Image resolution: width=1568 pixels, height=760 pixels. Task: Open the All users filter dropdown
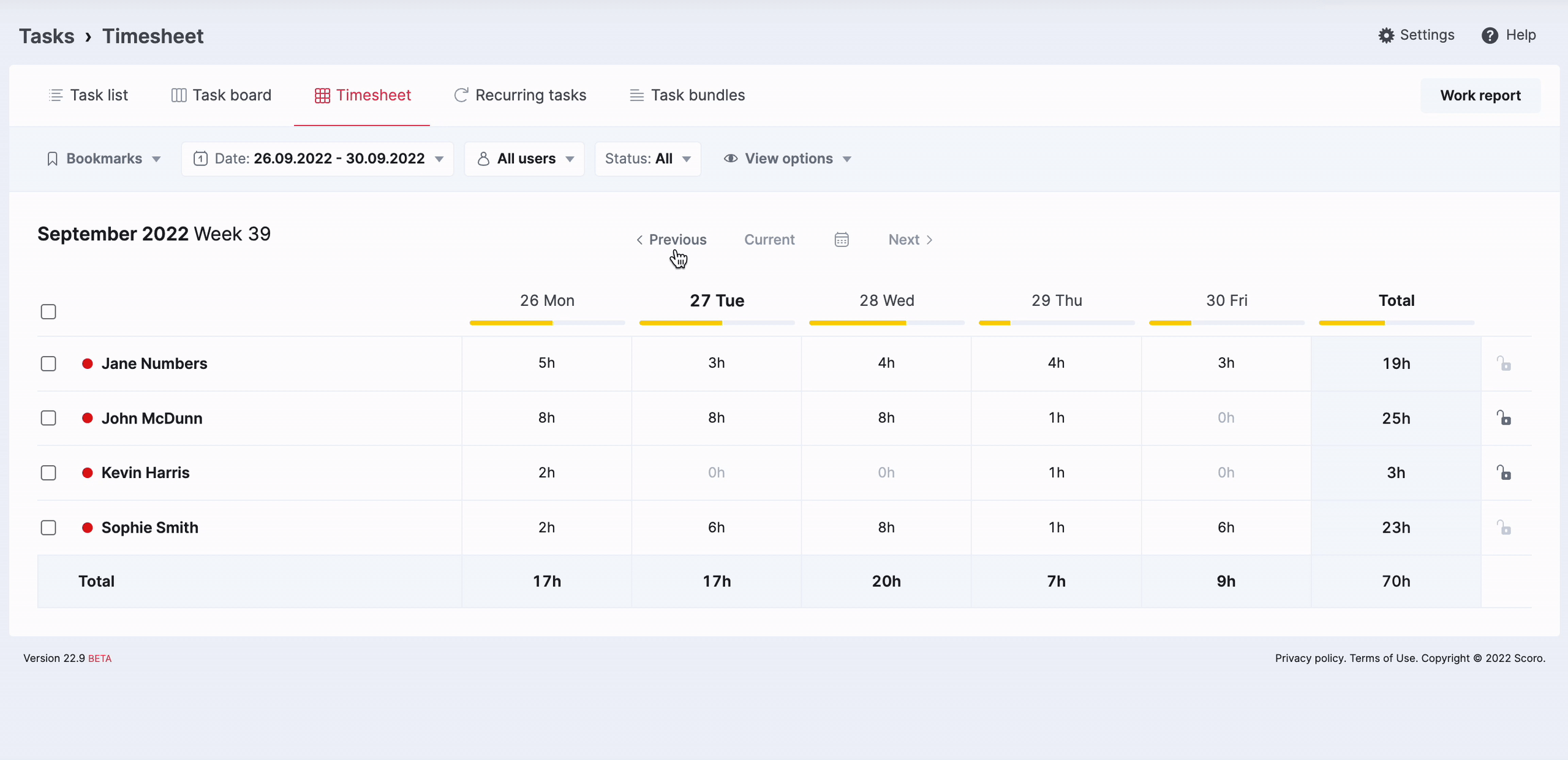coord(524,159)
